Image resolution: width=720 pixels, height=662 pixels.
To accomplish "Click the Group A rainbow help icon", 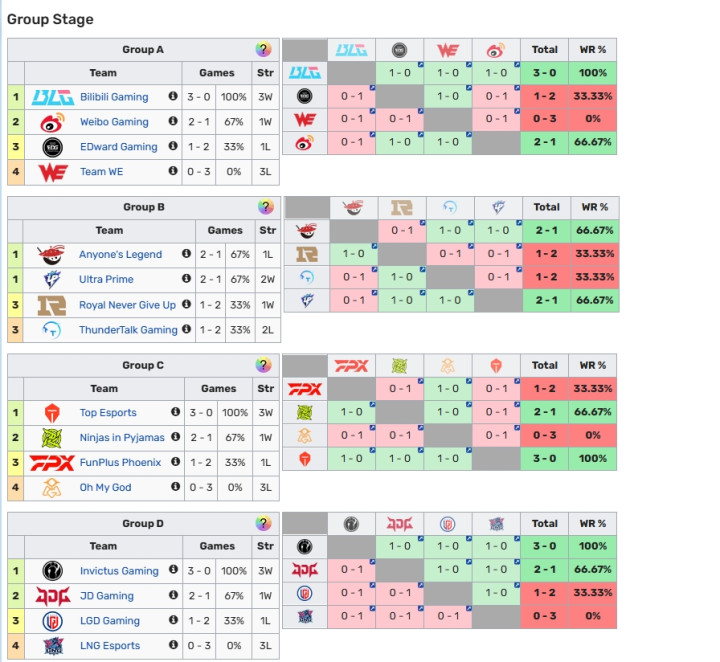I will (264, 49).
